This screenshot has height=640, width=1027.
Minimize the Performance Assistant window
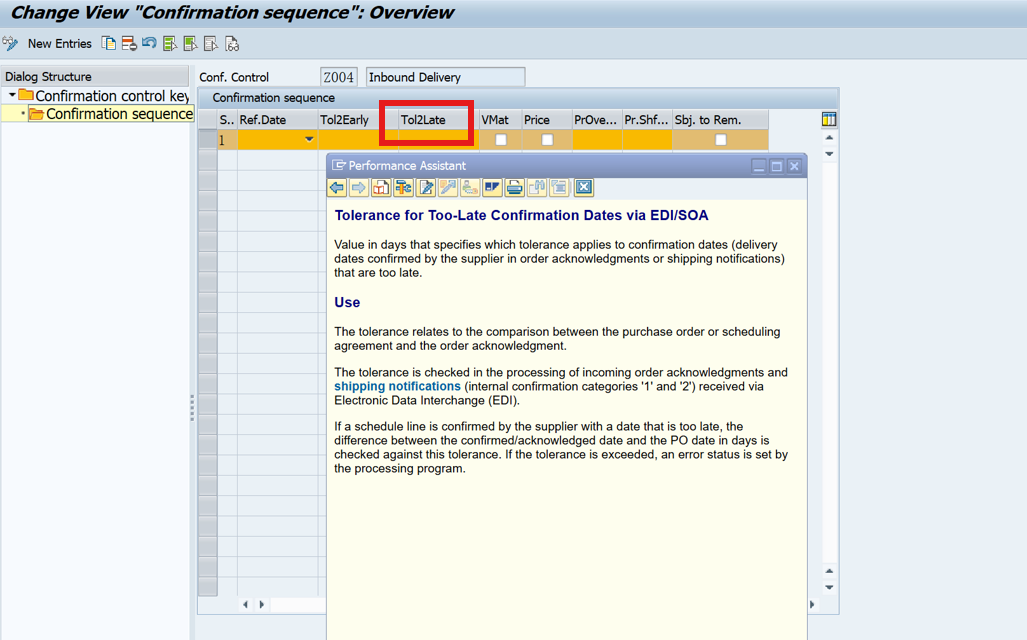(758, 166)
